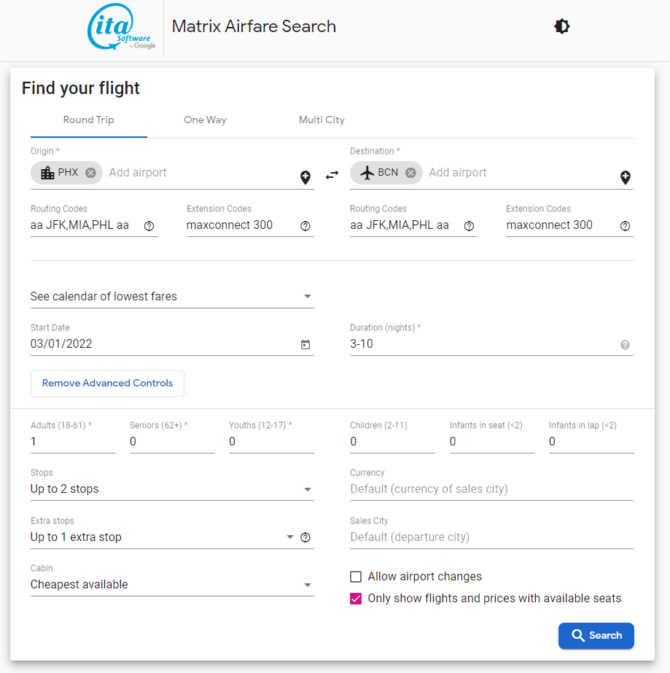Toggle the dark theme brightness icon

(x=561, y=27)
